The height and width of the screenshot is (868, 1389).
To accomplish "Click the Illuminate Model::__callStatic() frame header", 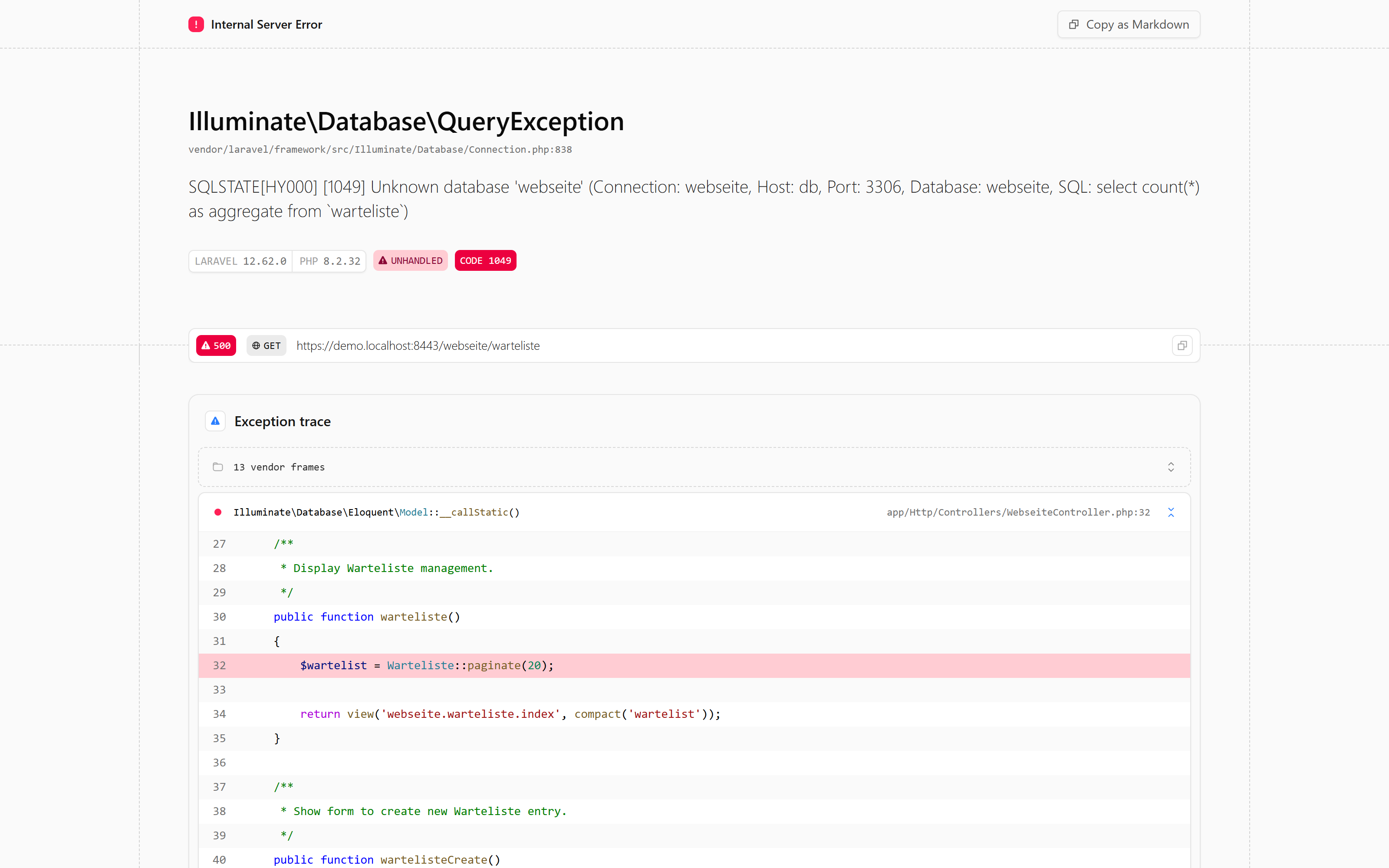I will tap(694, 512).
